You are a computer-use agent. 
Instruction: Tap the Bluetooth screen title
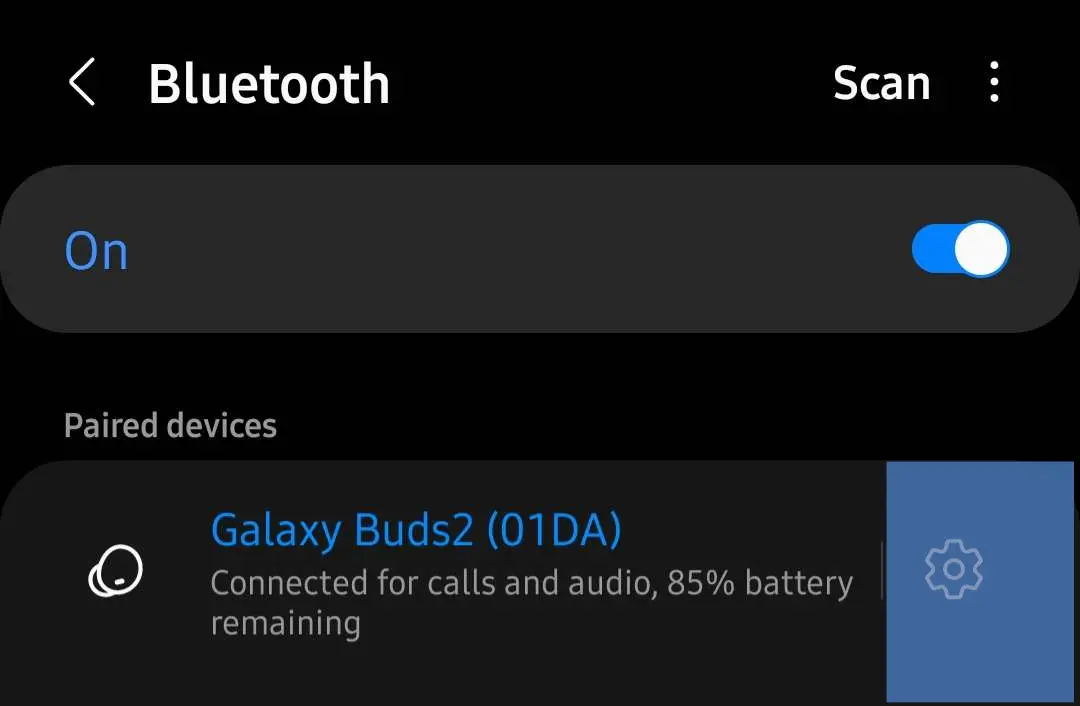coord(269,84)
